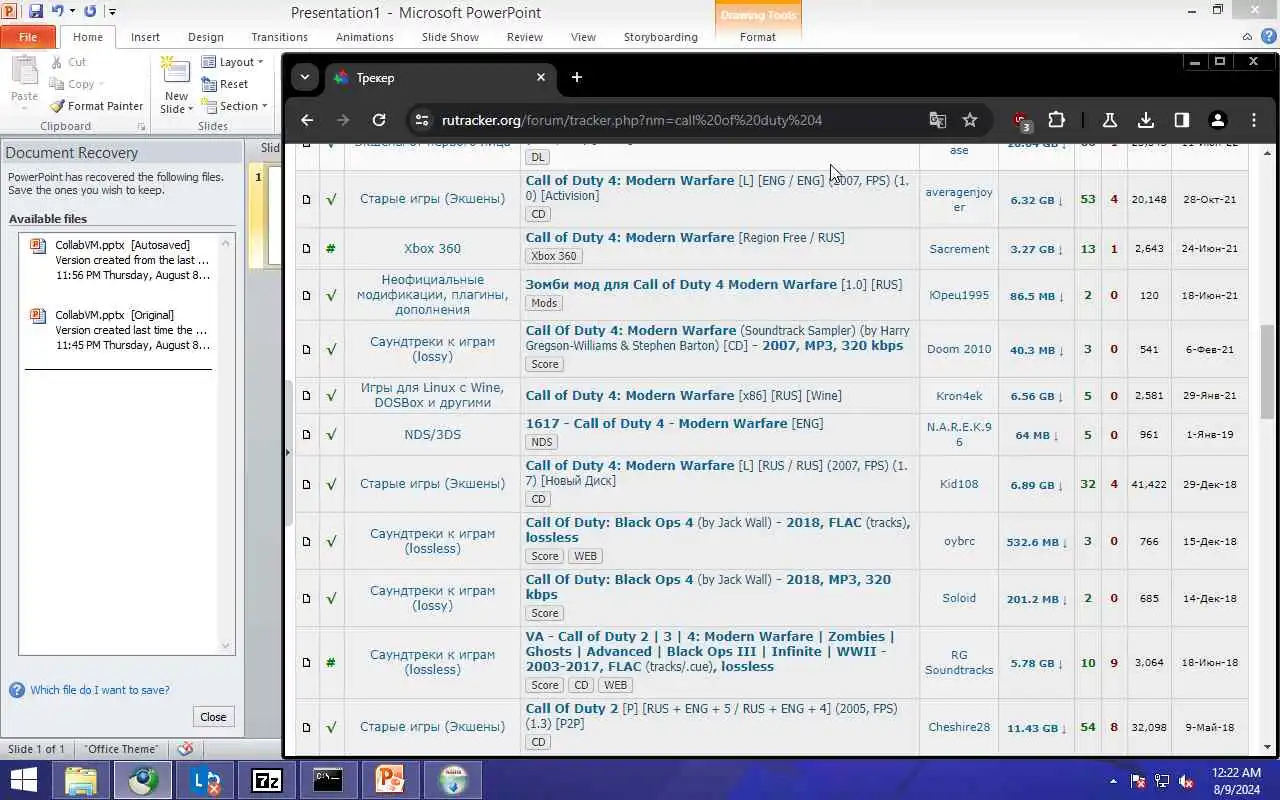
Task: Show browser downloads
Action: 1145,120
